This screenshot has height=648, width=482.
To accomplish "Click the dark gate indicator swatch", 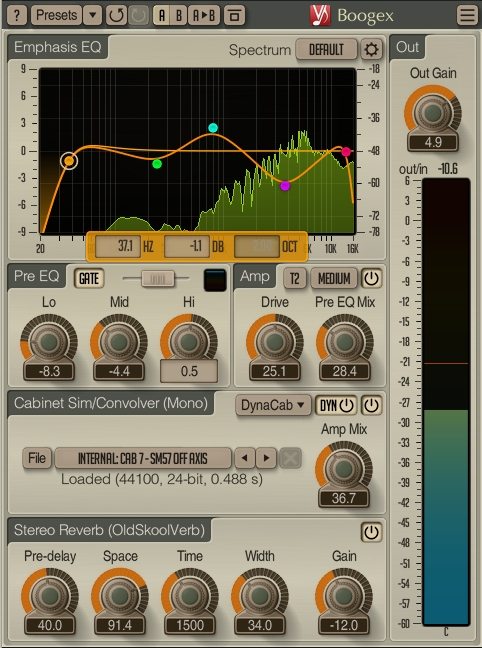I will 215,280.
